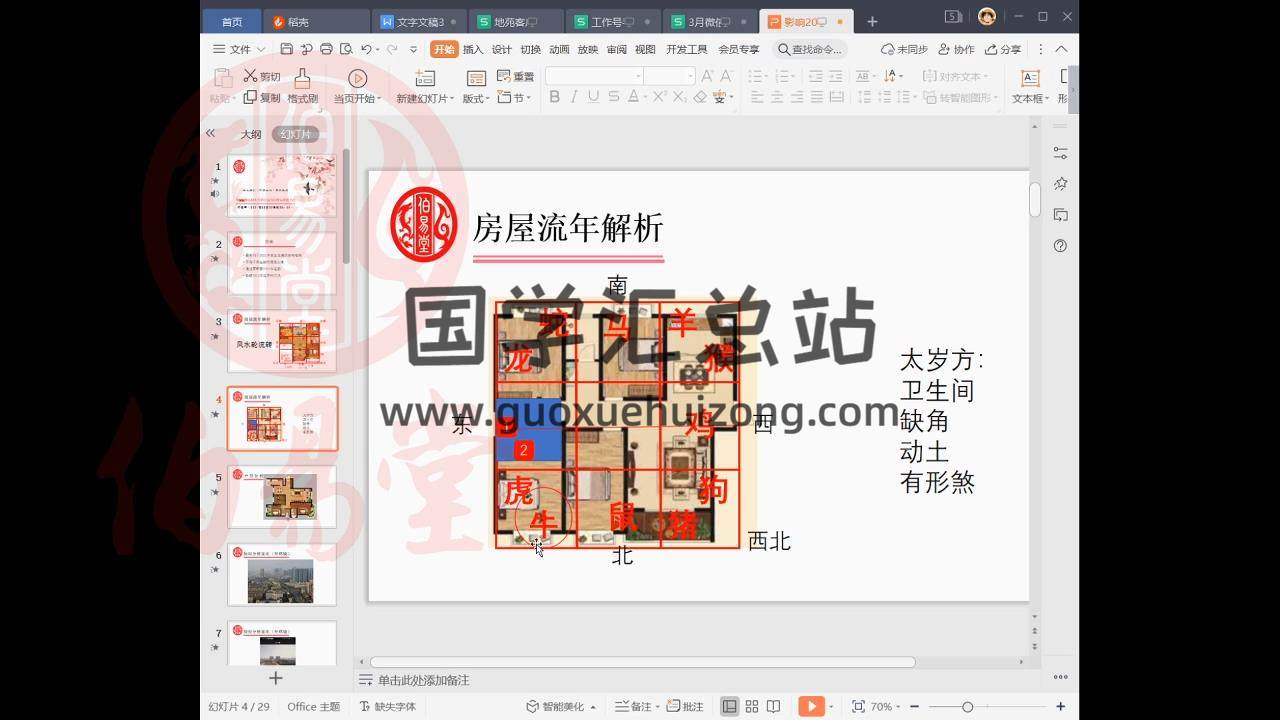Open slide sorter grid view icon
The width and height of the screenshot is (1280, 720).
click(x=752, y=707)
